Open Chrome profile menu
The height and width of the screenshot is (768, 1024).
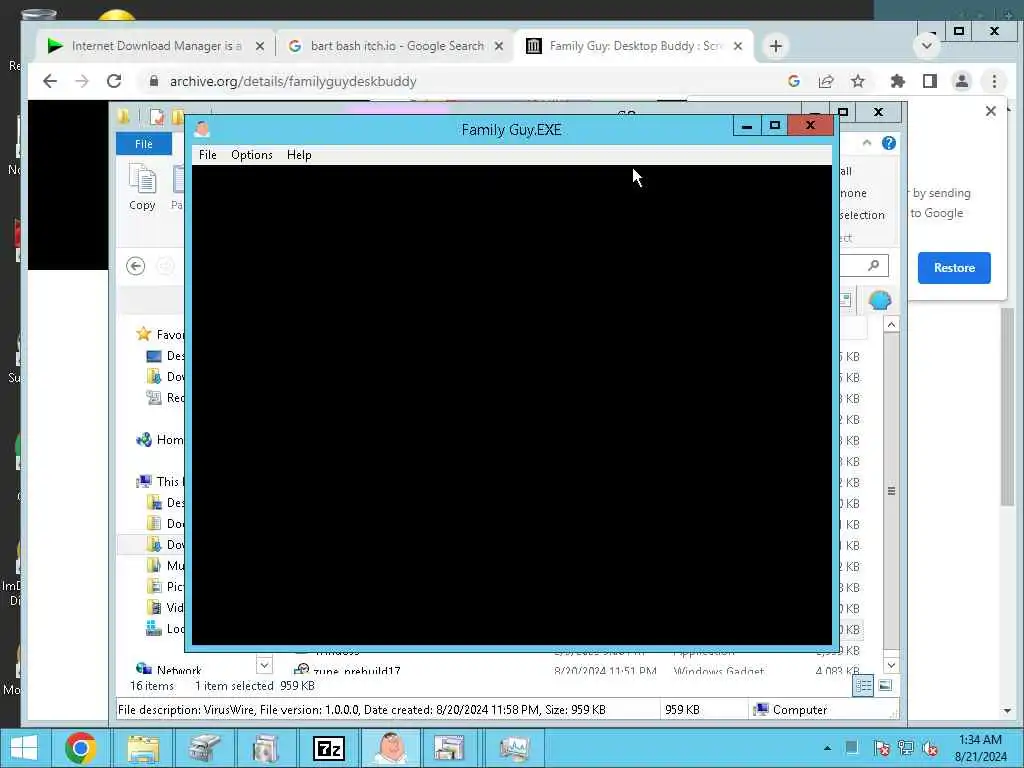tap(962, 81)
